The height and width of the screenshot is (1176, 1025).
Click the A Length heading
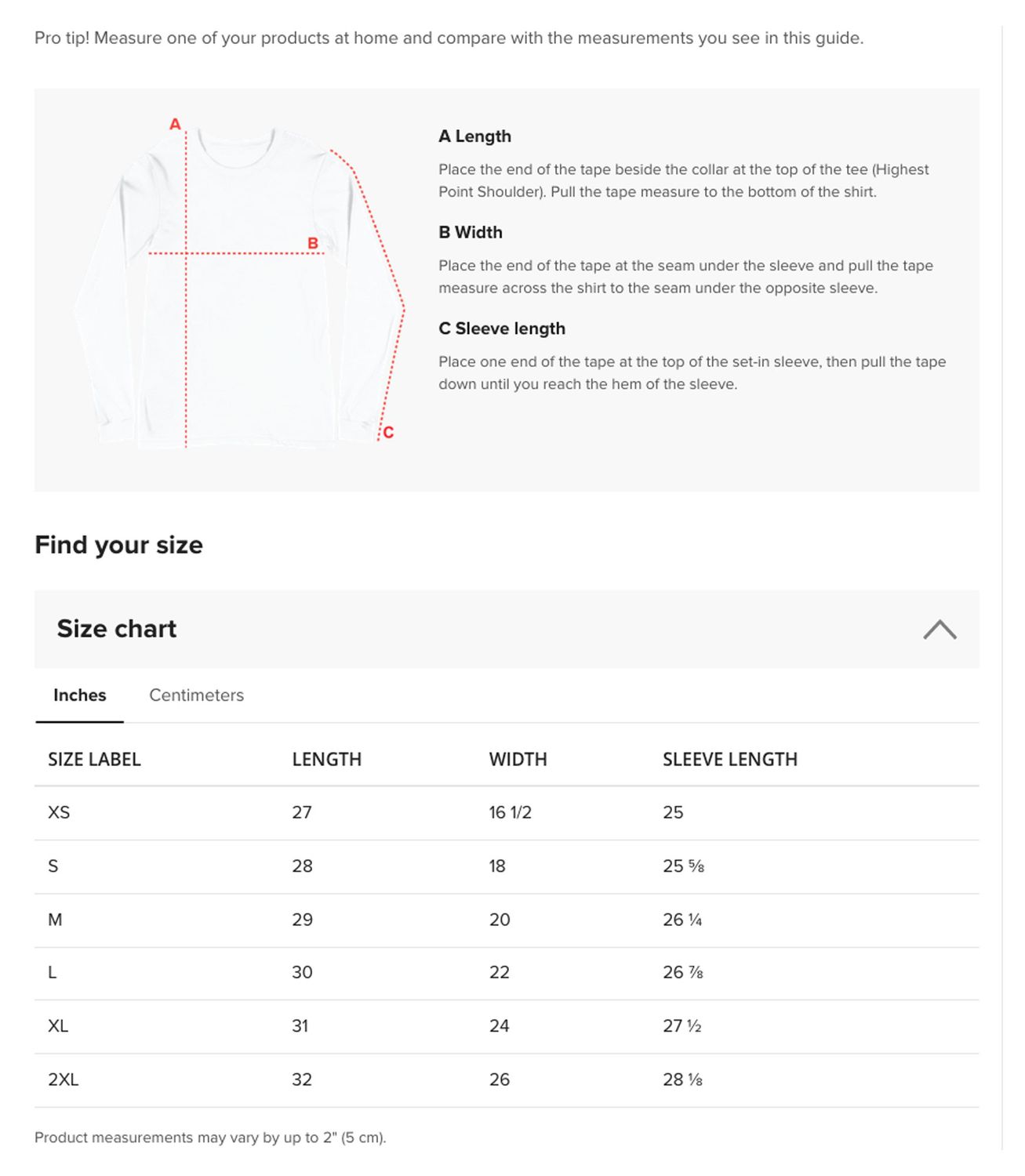474,136
